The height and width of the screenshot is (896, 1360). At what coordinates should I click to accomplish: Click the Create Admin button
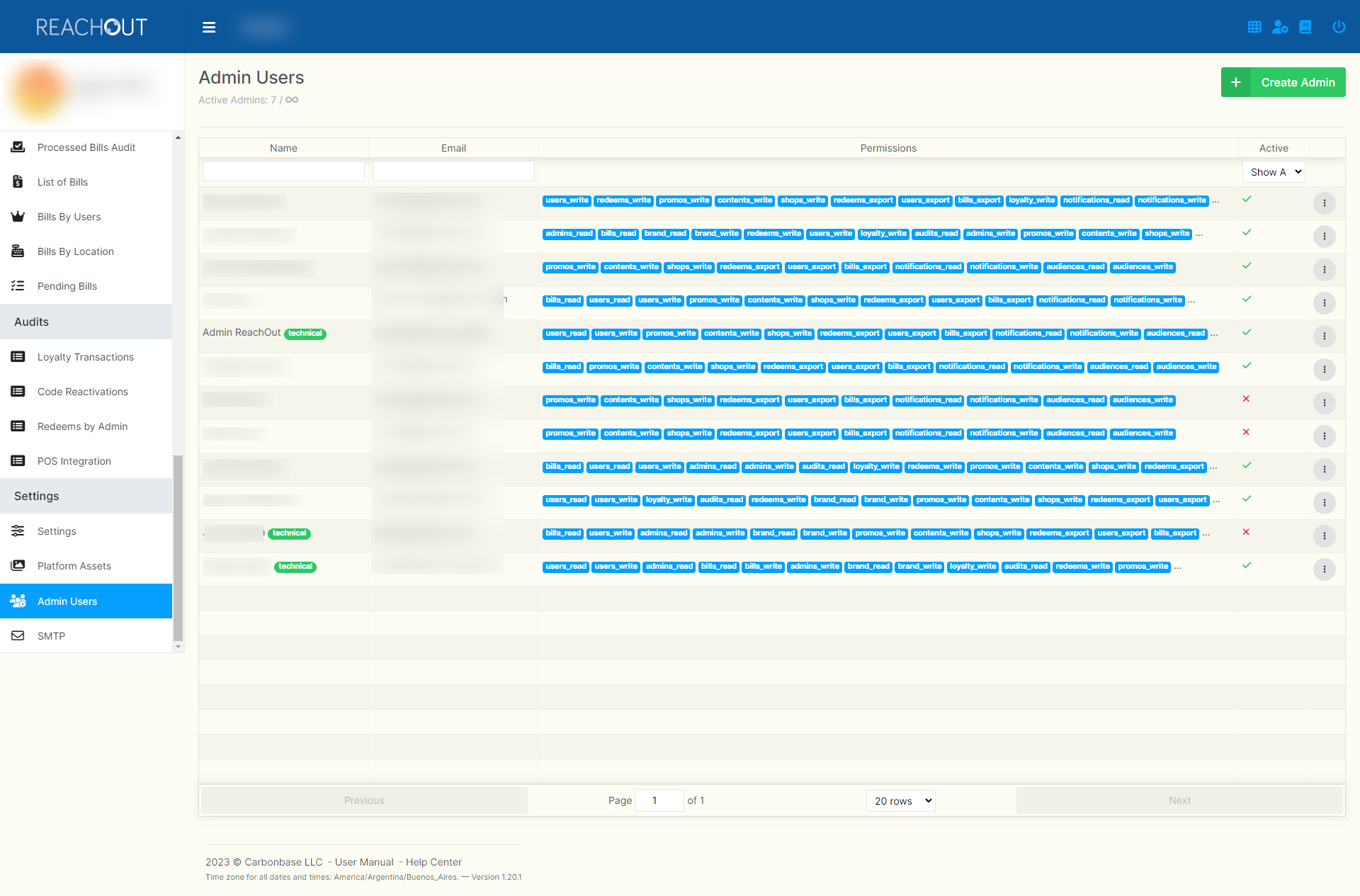1283,82
